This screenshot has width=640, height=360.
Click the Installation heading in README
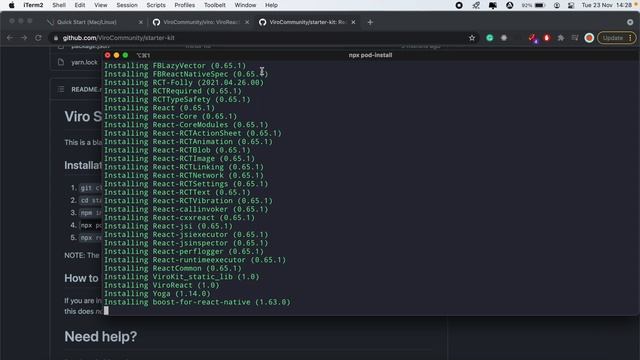click(83, 165)
